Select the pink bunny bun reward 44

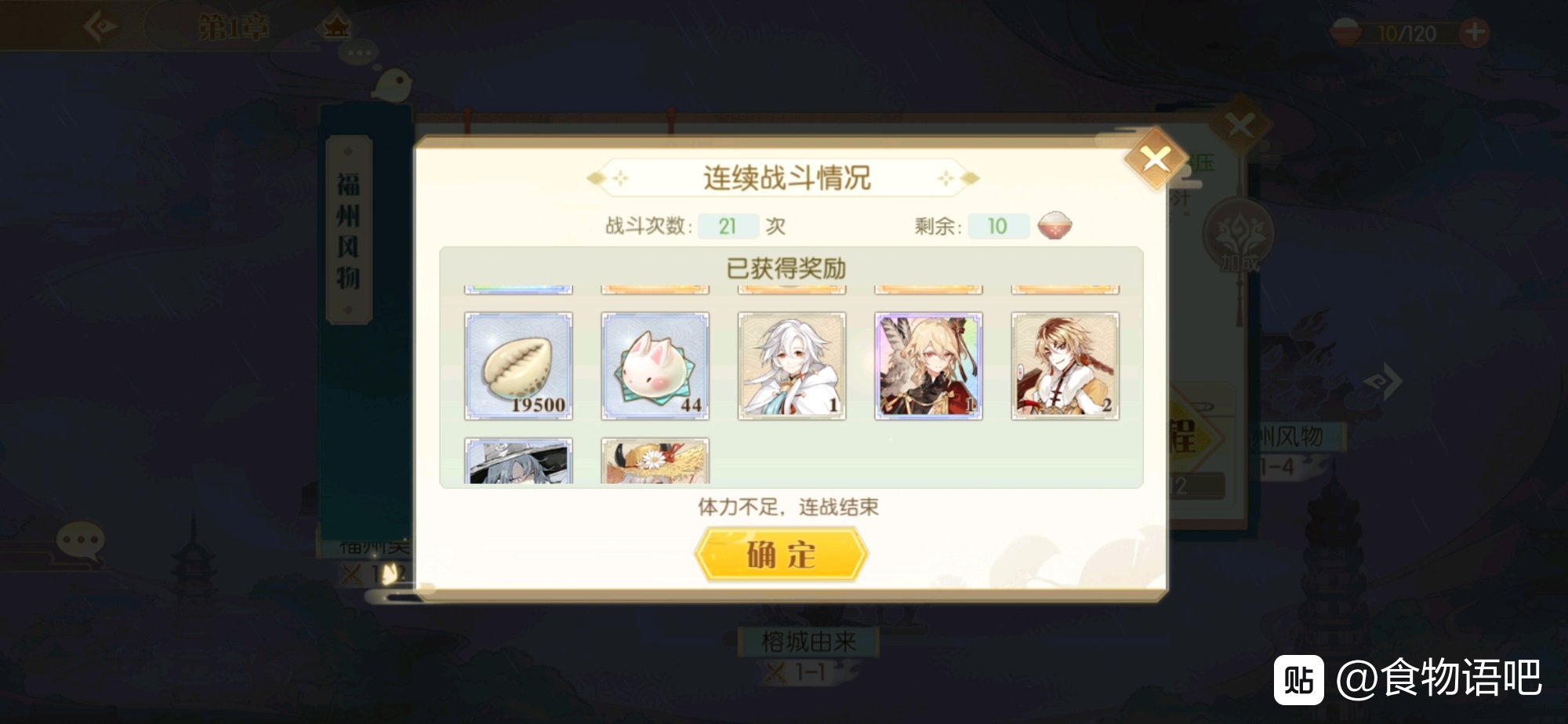[x=655, y=366]
